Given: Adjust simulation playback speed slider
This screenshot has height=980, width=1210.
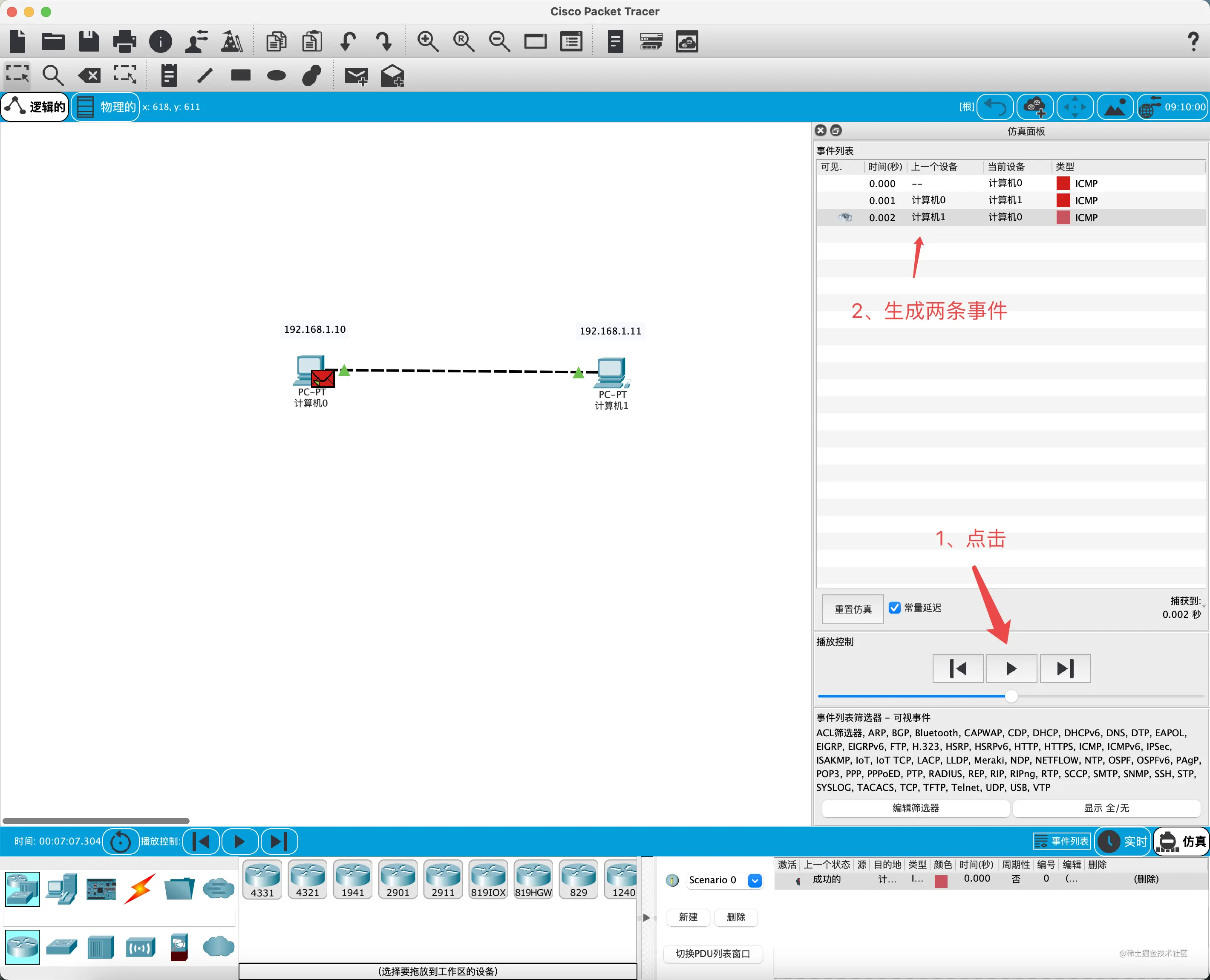Looking at the screenshot, I should (1011, 696).
